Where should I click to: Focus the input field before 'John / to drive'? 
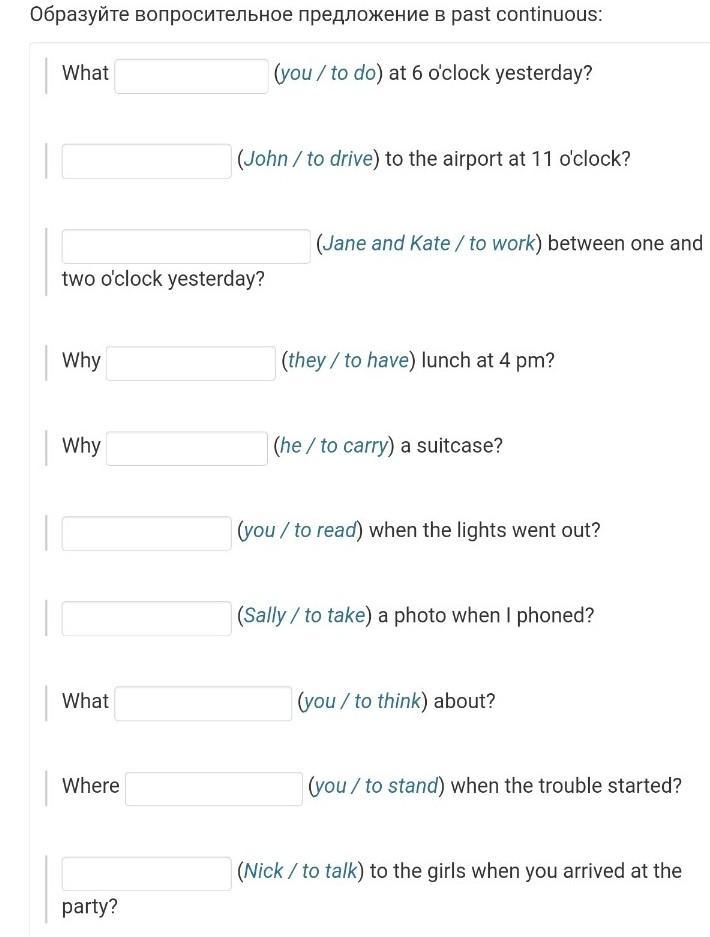click(146, 161)
